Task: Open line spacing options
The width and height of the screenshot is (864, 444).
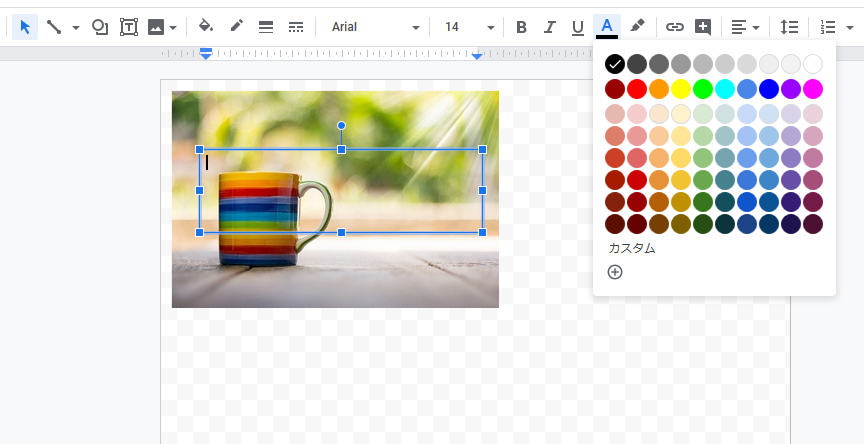Action: point(789,27)
